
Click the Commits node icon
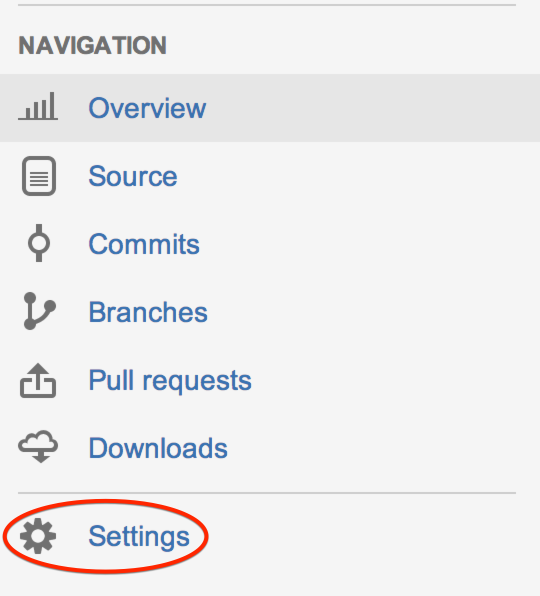[x=39, y=243]
